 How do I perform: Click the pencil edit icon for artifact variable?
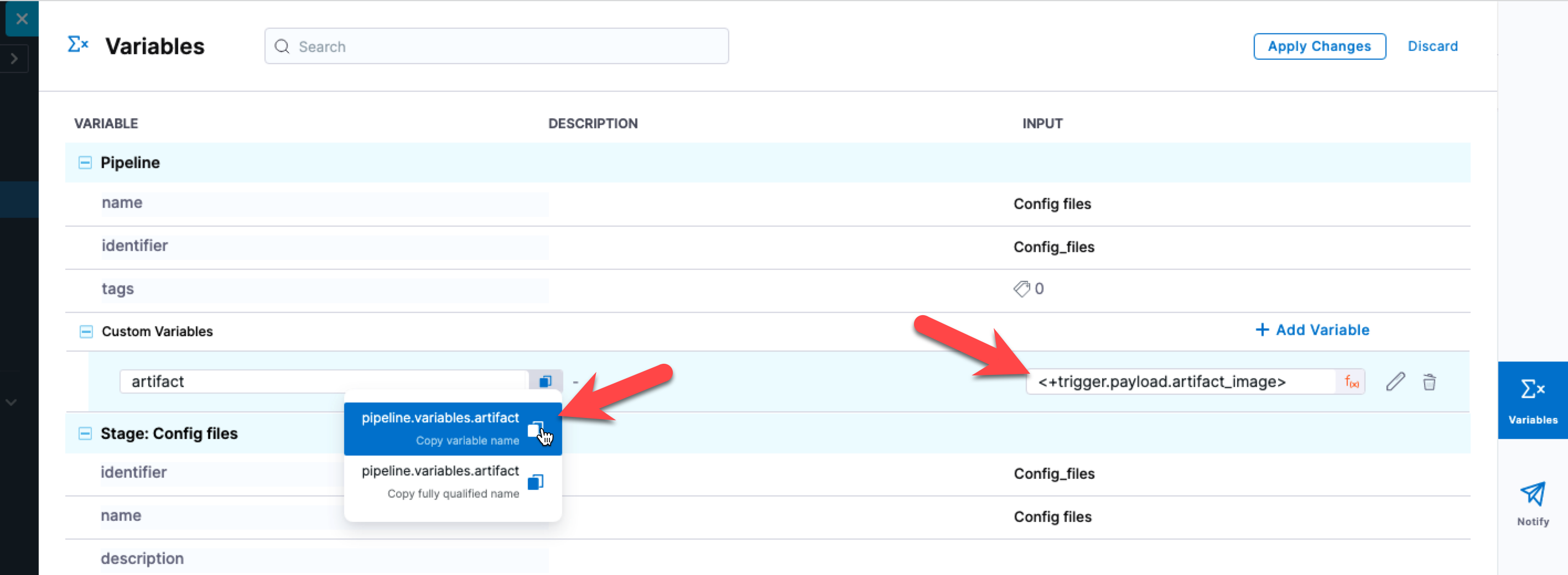(1395, 382)
